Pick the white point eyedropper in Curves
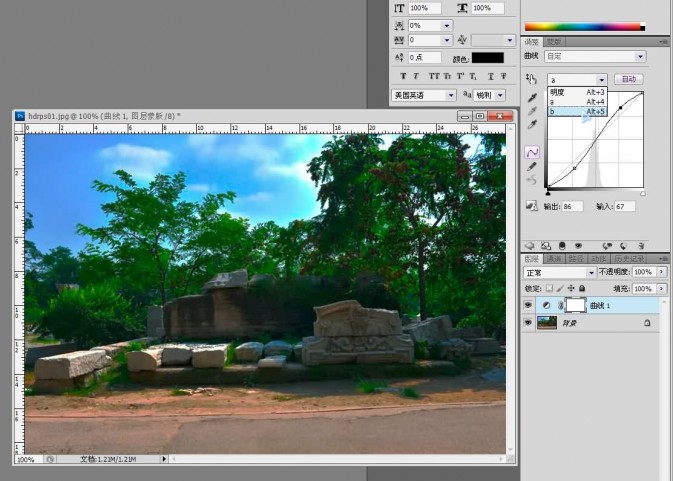673x481 pixels. pos(532,124)
